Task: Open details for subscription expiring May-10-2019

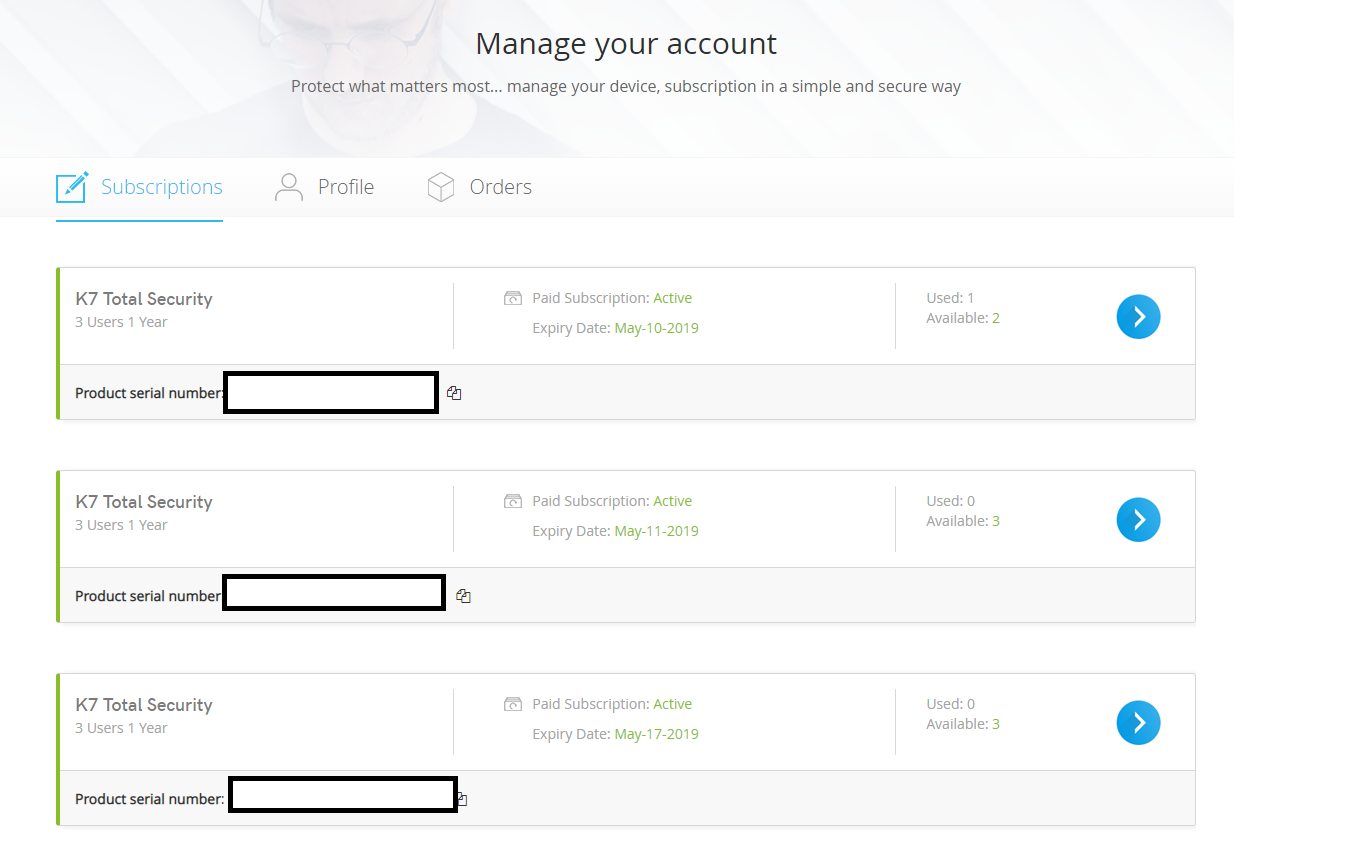Action: (1138, 317)
